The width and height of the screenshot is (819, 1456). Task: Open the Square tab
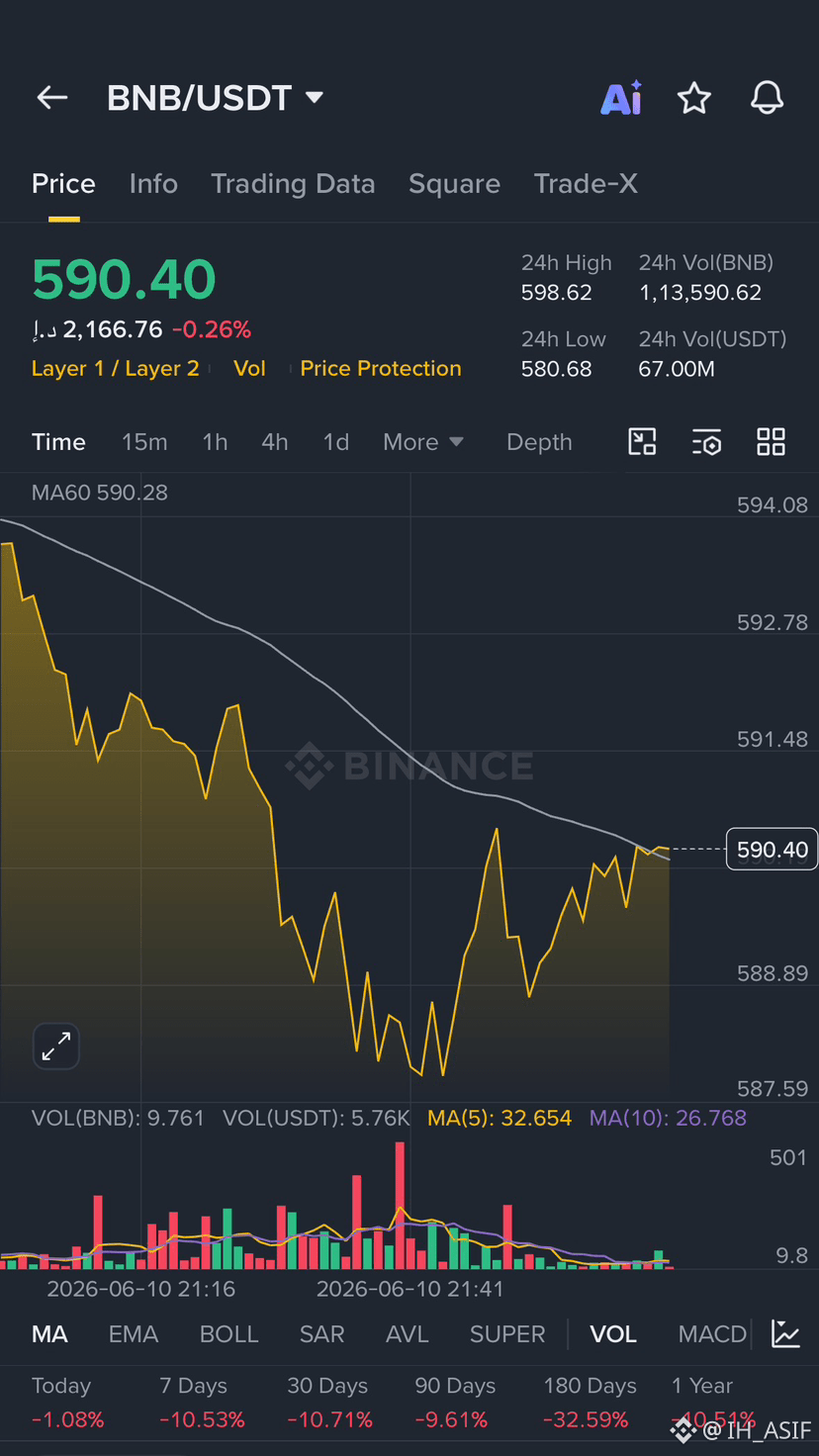(454, 184)
